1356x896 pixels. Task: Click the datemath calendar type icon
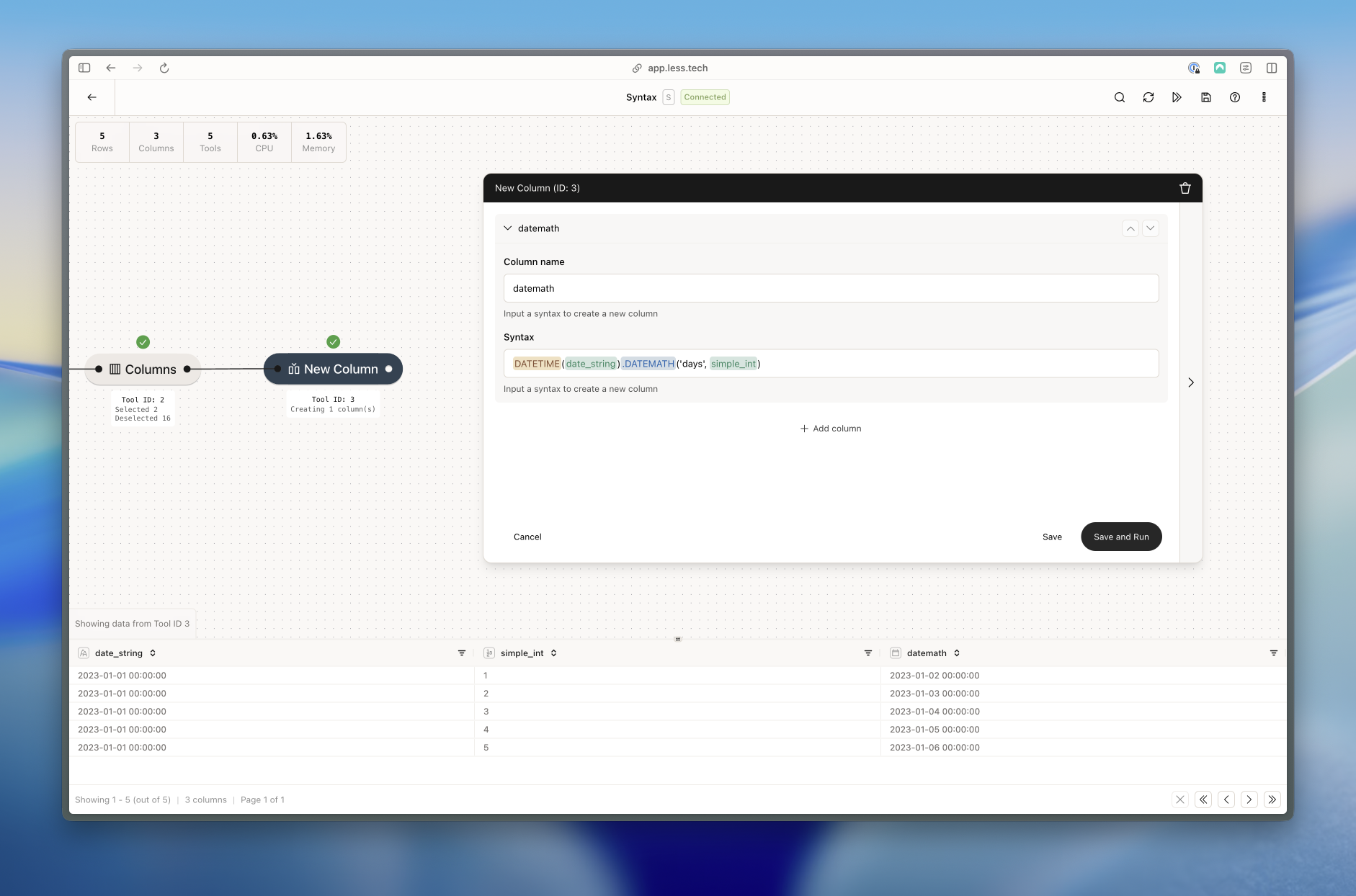pos(896,653)
